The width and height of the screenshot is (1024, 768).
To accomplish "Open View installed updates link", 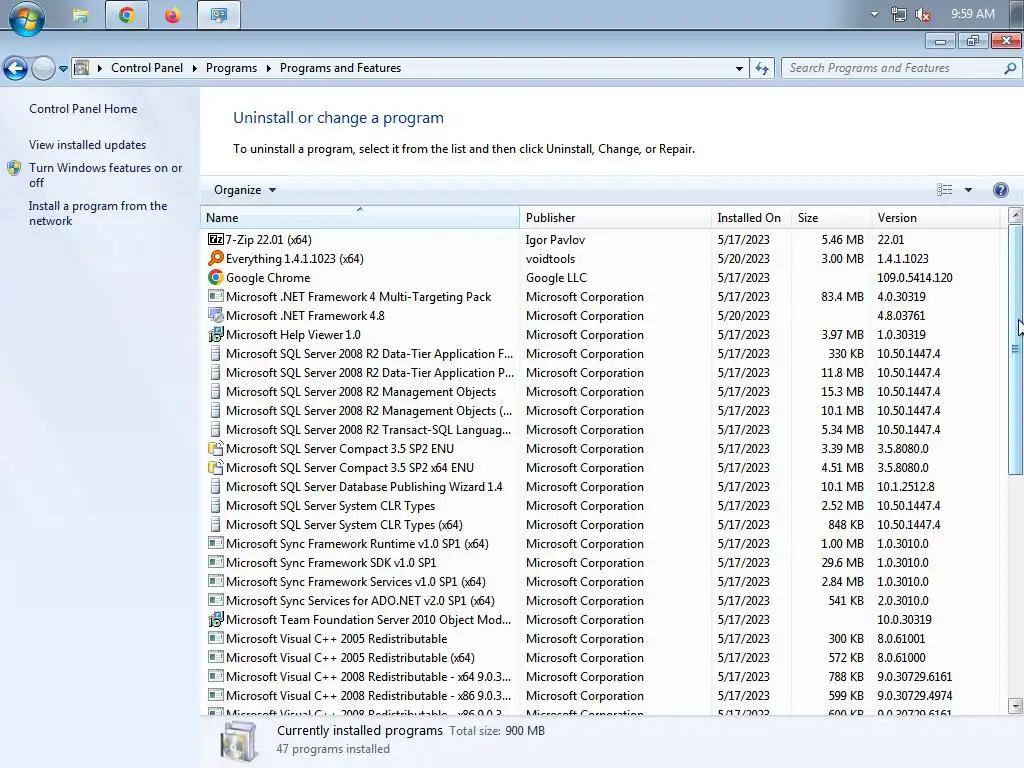I will [x=88, y=145].
